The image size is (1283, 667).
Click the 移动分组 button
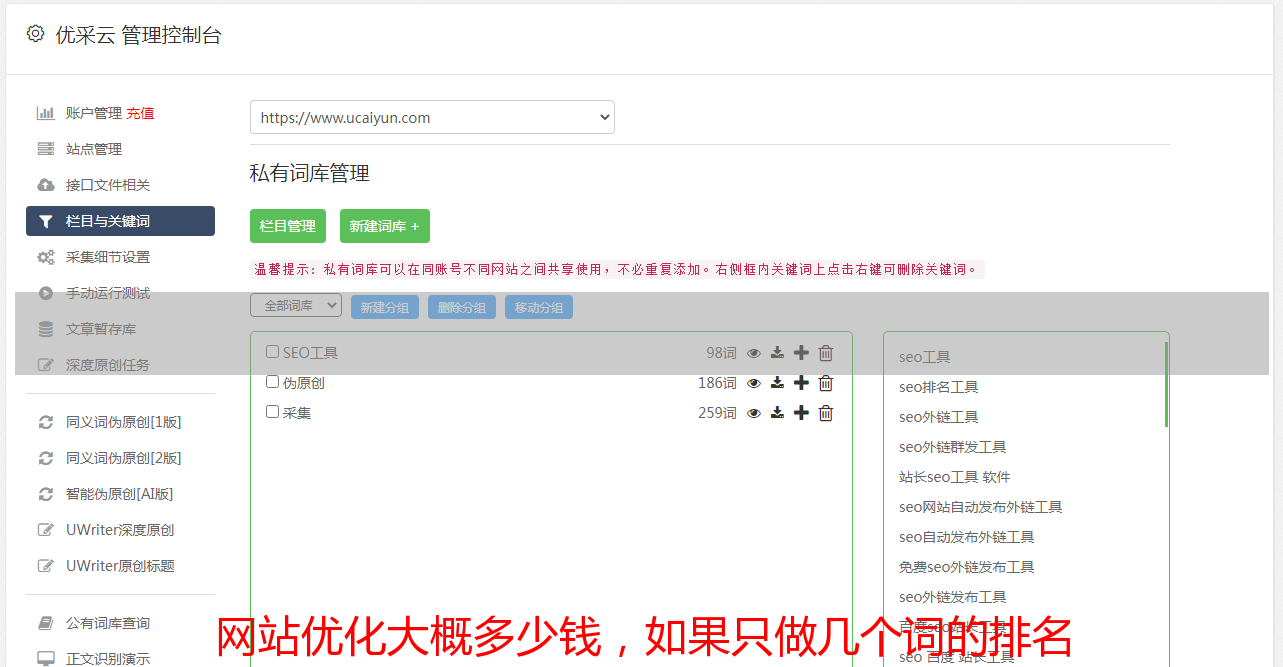coord(539,307)
